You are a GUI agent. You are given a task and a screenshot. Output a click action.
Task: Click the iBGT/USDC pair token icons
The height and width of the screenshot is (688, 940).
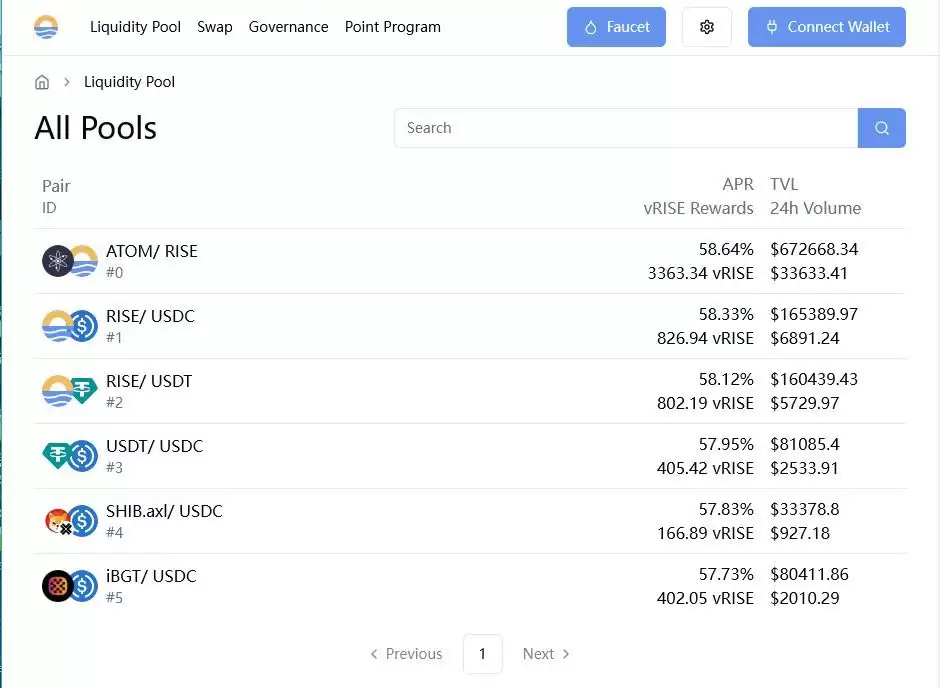[x=69, y=586]
